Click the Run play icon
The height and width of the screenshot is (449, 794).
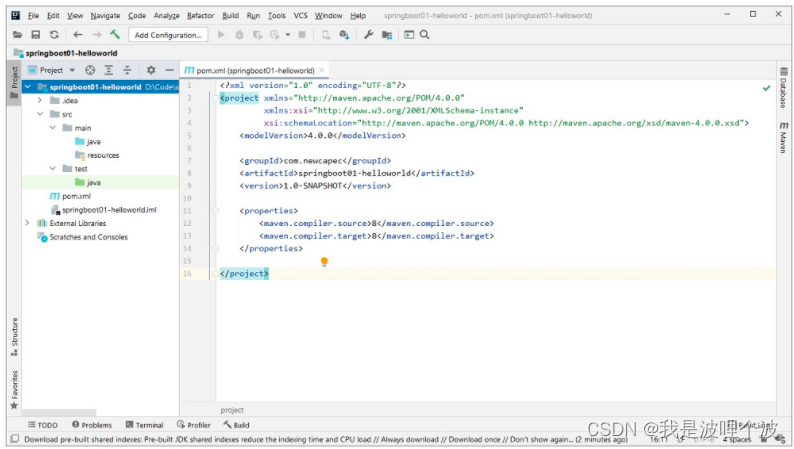coord(221,35)
